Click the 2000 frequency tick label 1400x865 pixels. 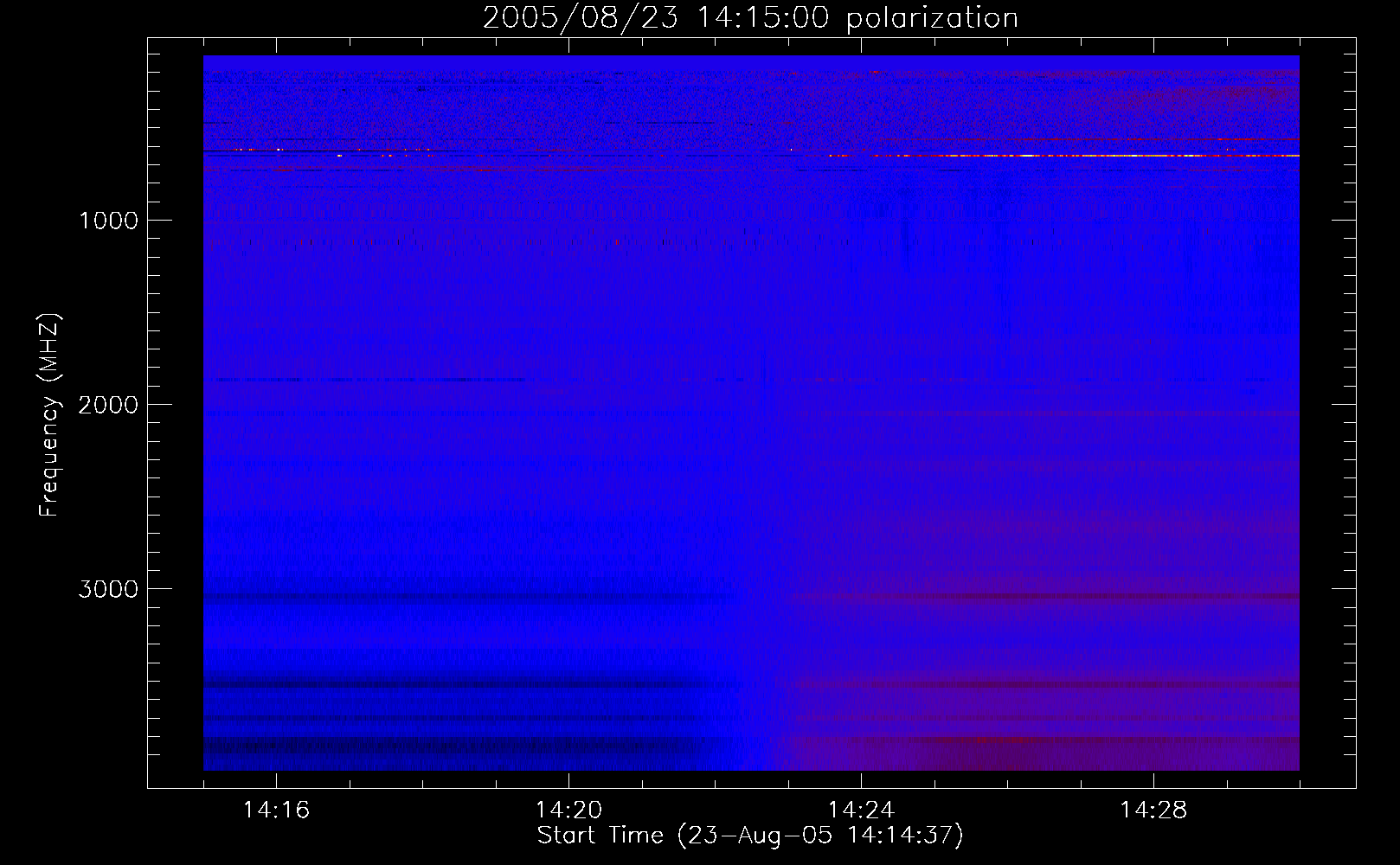(x=109, y=405)
